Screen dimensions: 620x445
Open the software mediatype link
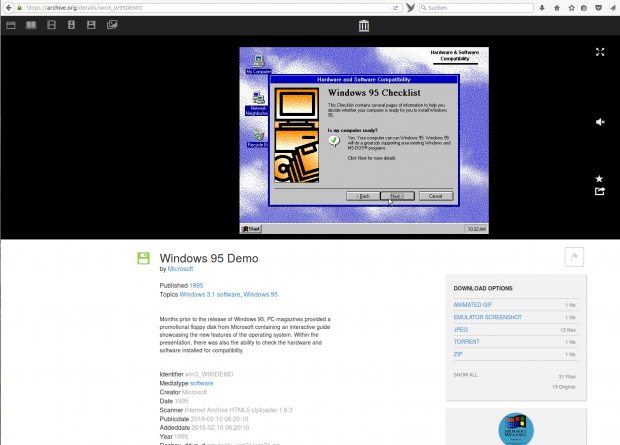click(202, 383)
